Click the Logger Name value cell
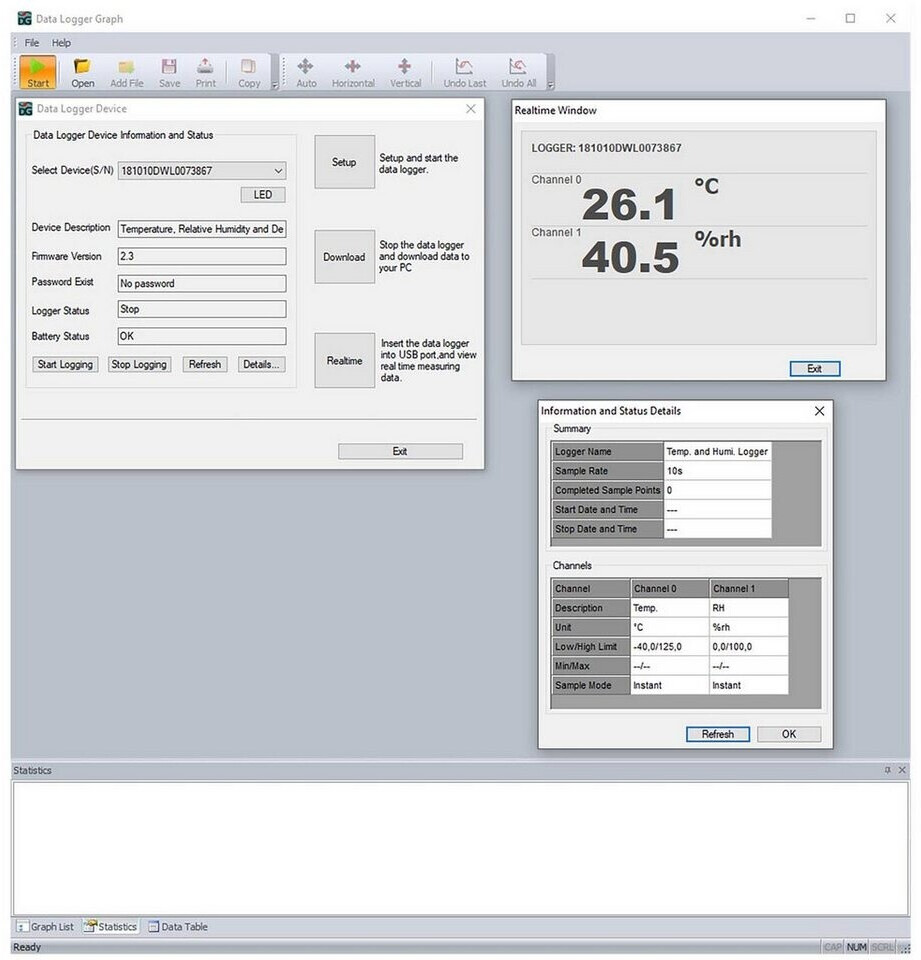Image resolution: width=921 pixels, height=960 pixels. point(717,451)
